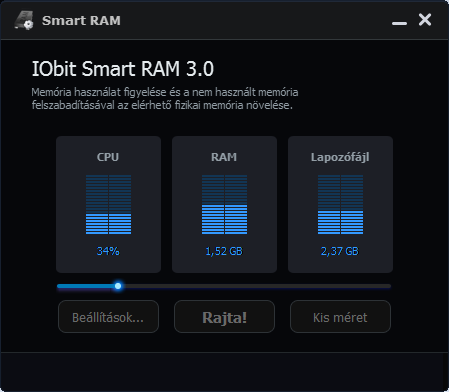Click the RAM panel heading
The image size is (449, 392).
point(224,157)
